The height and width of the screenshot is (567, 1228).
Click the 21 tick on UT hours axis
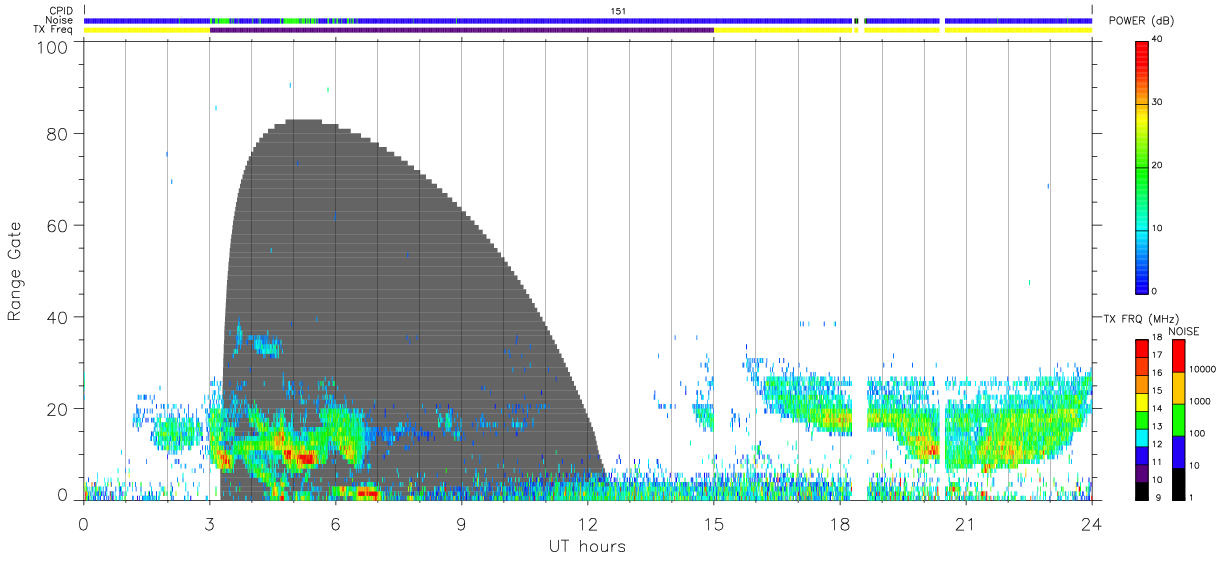pos(965,523)
